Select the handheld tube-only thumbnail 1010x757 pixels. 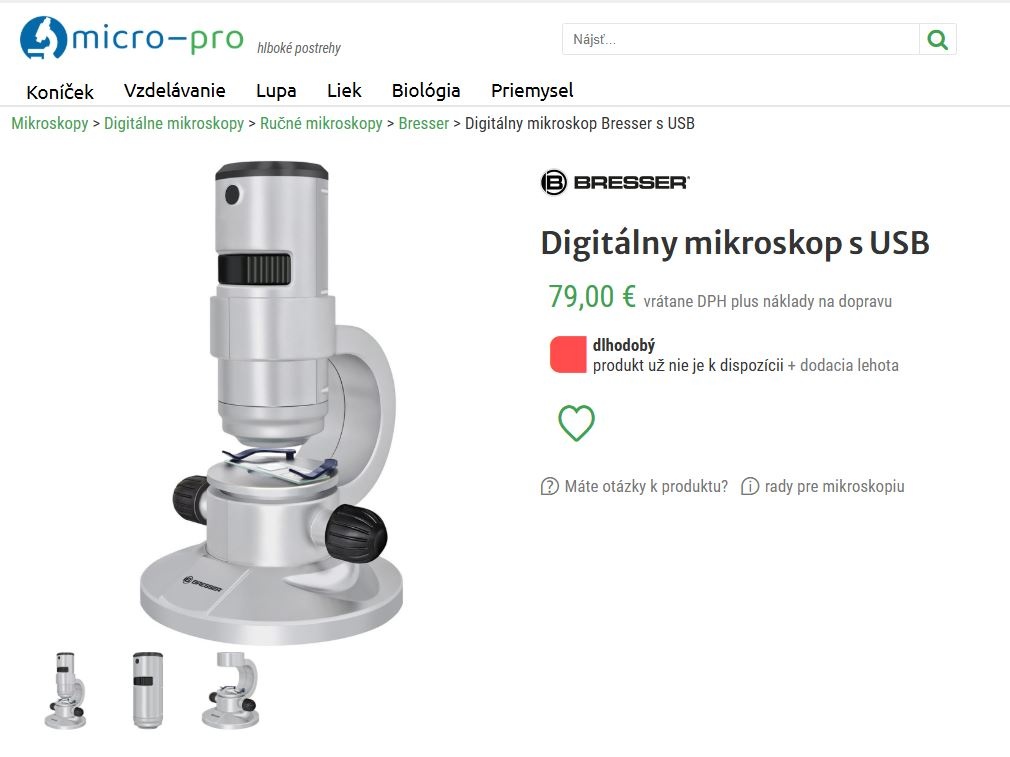[148, 691]
